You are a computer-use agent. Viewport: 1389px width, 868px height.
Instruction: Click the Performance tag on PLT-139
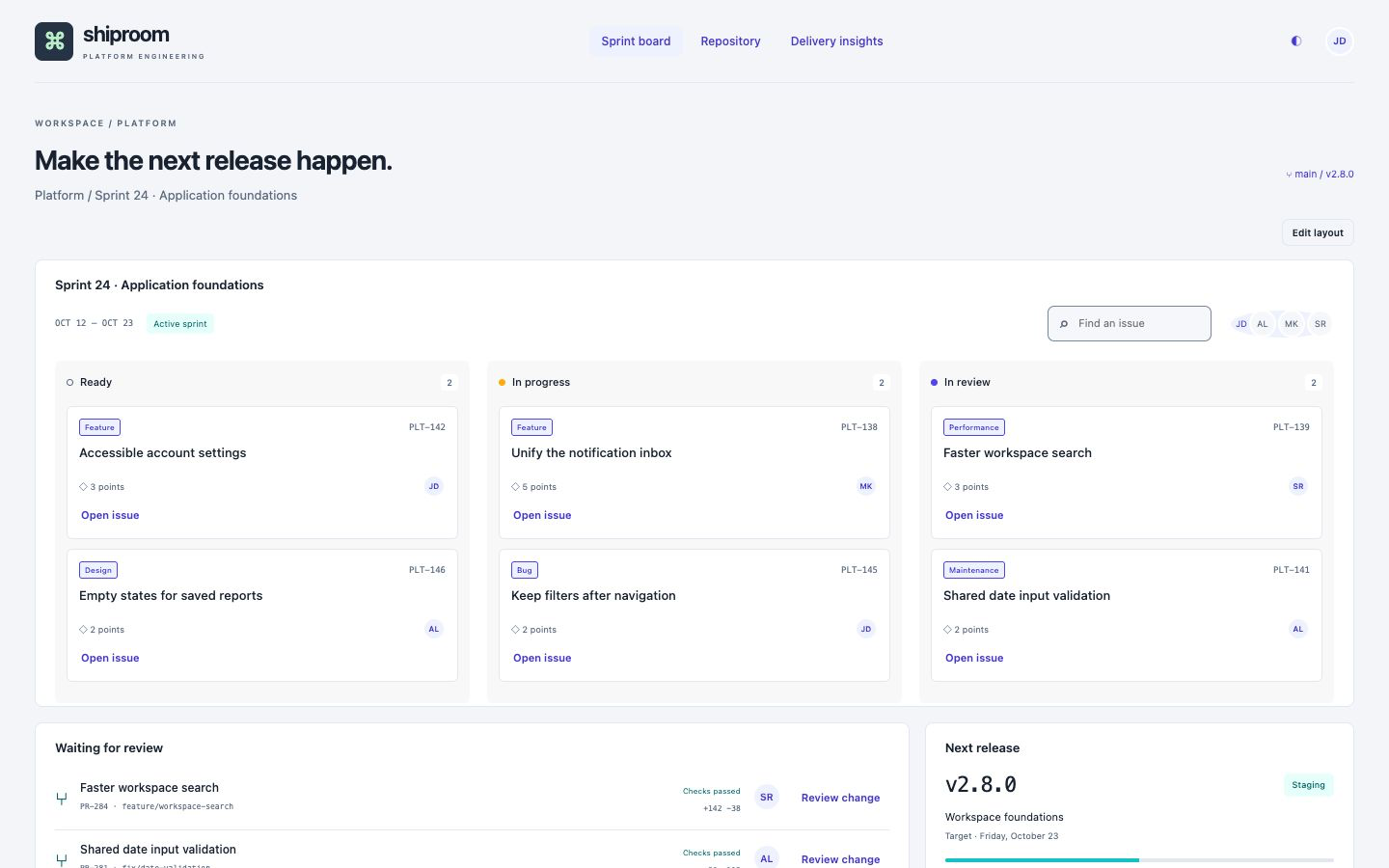tap(973, 427)
